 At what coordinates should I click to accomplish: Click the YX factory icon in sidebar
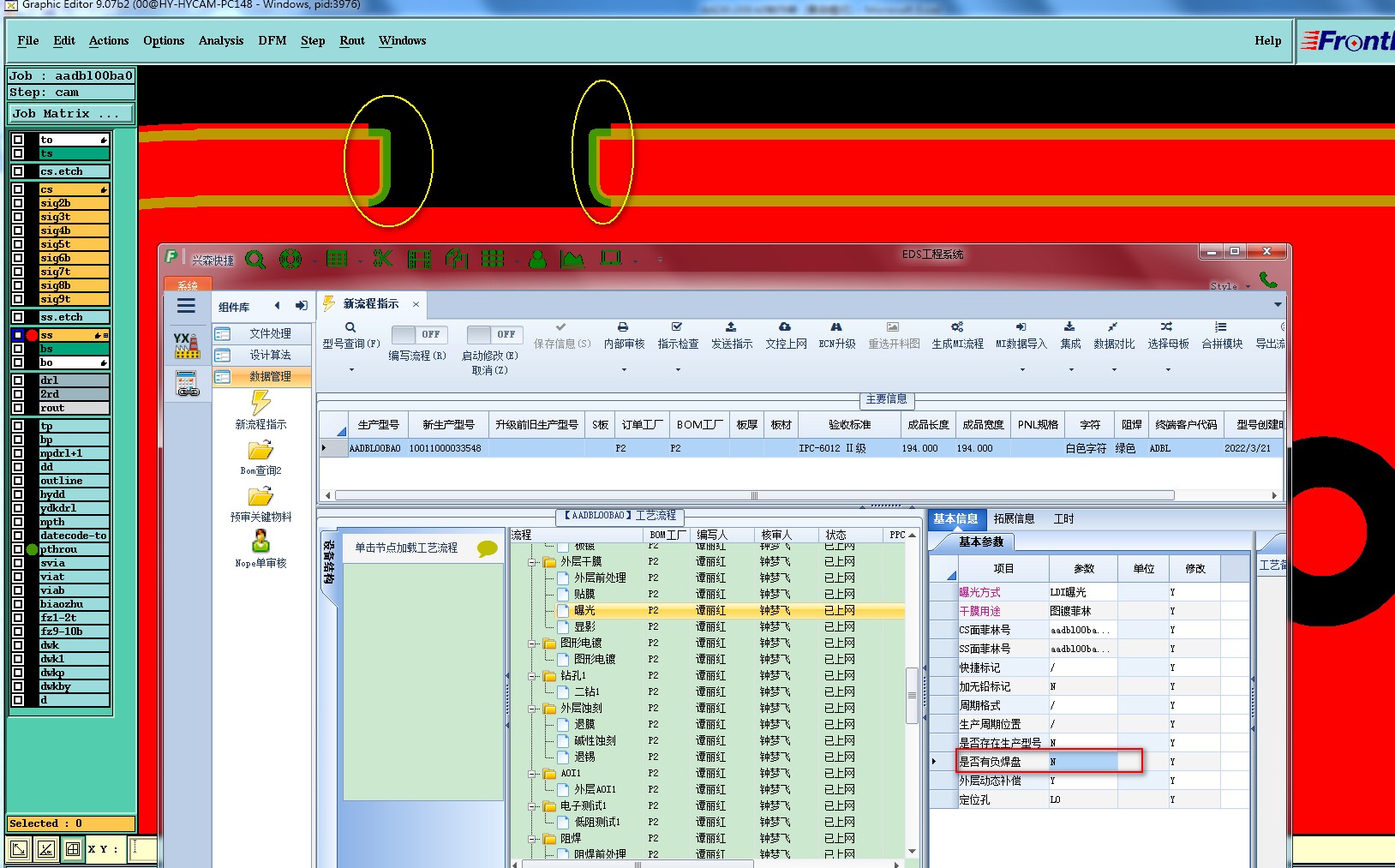pyautogui.click(x=187, y=345)
